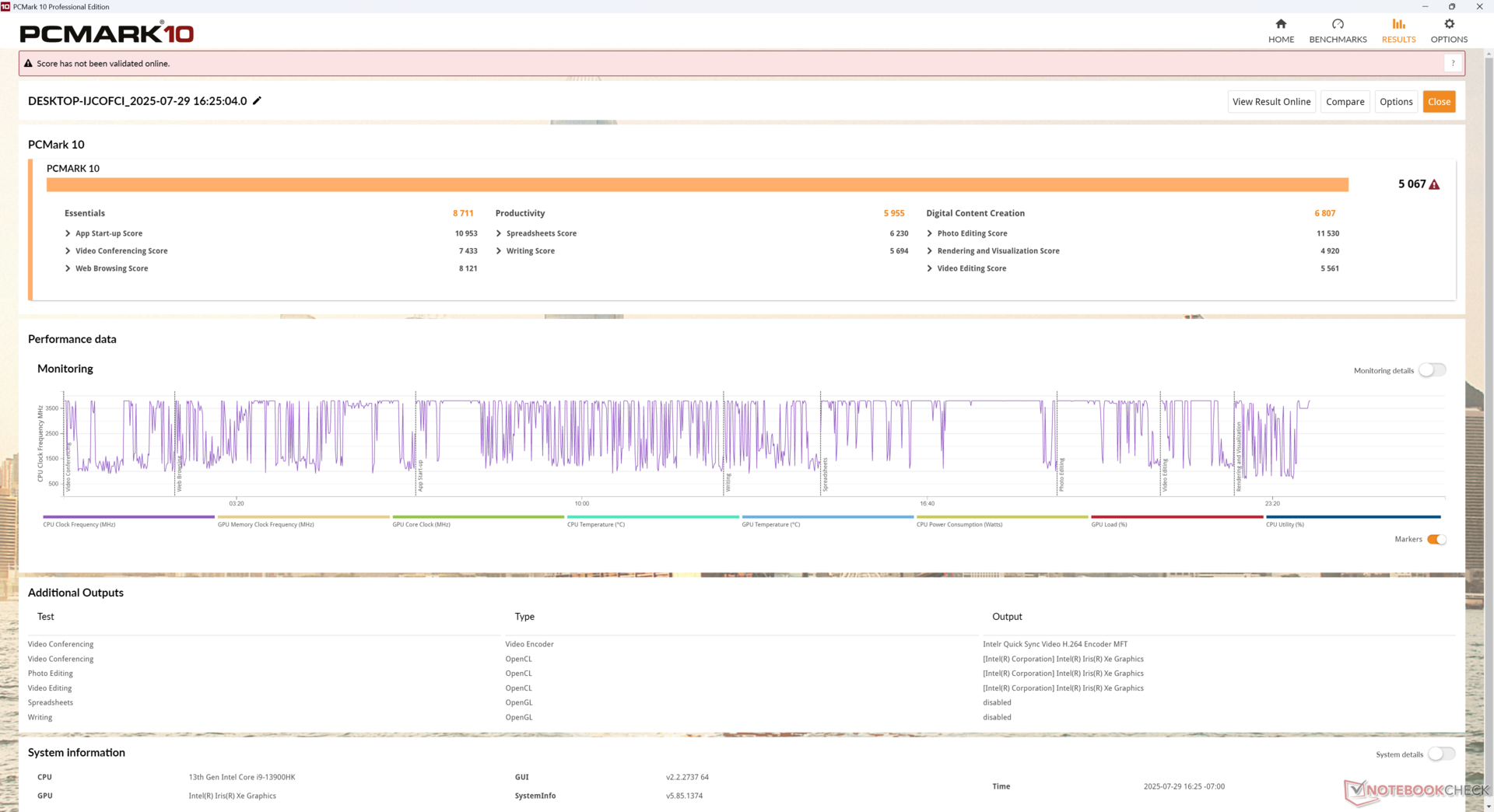Screen dimensions: 1494x812
Task: Click the Web Browsing marker in the chart
Action: pos(179,473)
